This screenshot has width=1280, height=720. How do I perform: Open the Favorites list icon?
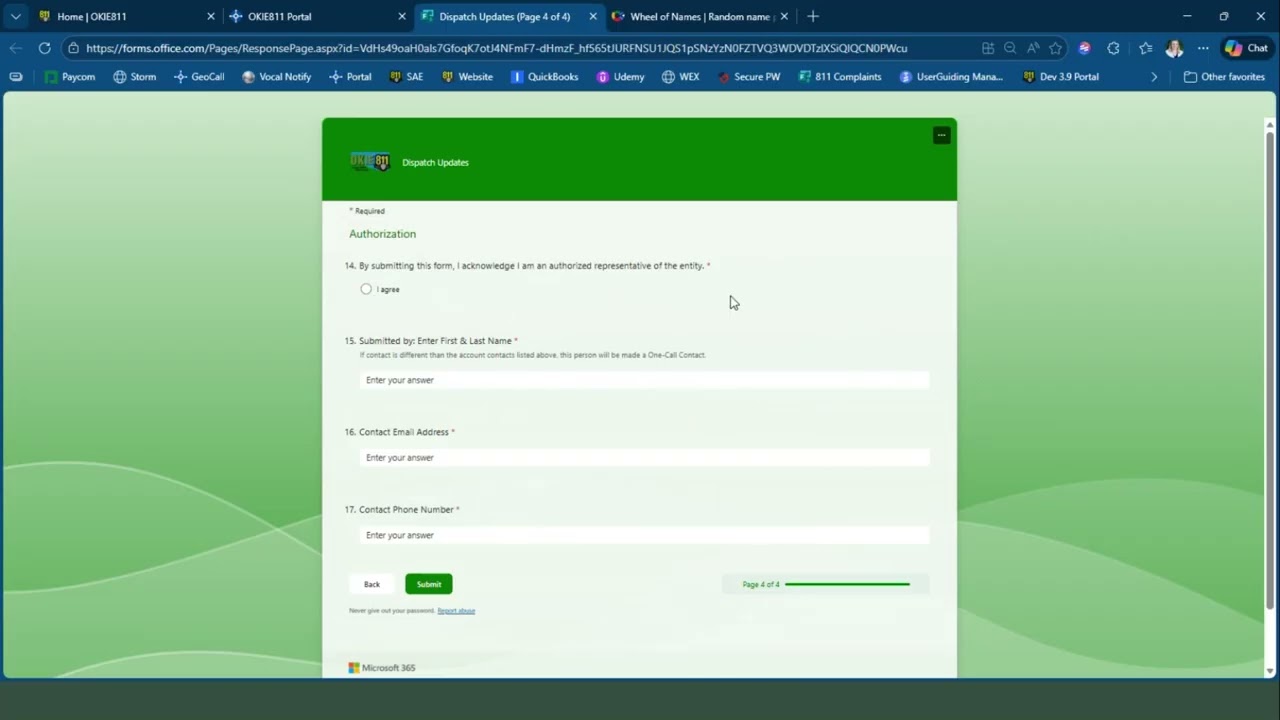(x=1146, y=48)
